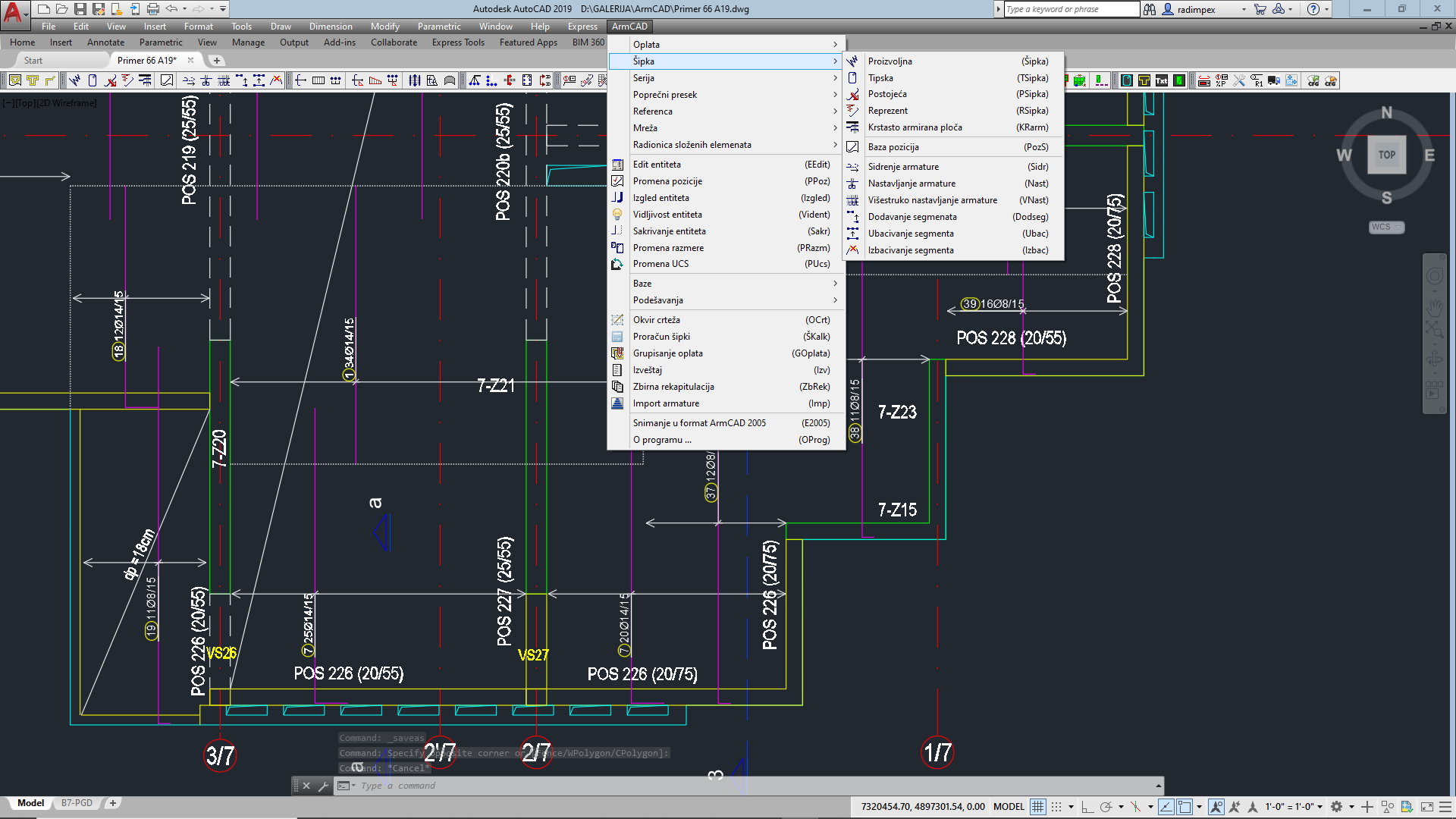
Task: Open annotation scale 1'-0" dropdown
Action: click(1293, 807)
